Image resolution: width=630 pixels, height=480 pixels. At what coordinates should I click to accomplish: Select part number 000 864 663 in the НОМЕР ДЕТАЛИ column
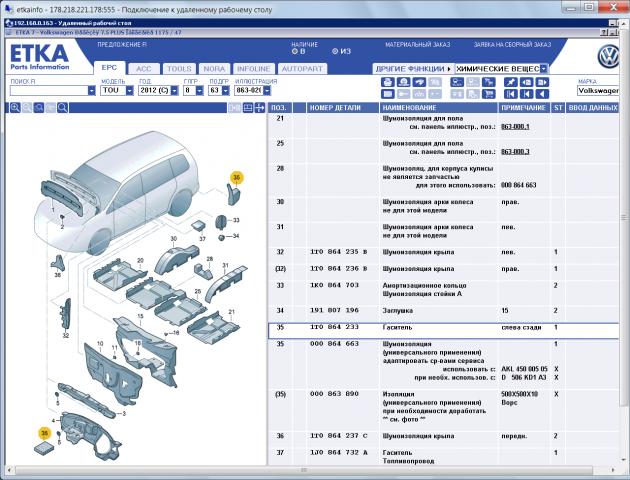pyautogui.click(x=334, y=344)
